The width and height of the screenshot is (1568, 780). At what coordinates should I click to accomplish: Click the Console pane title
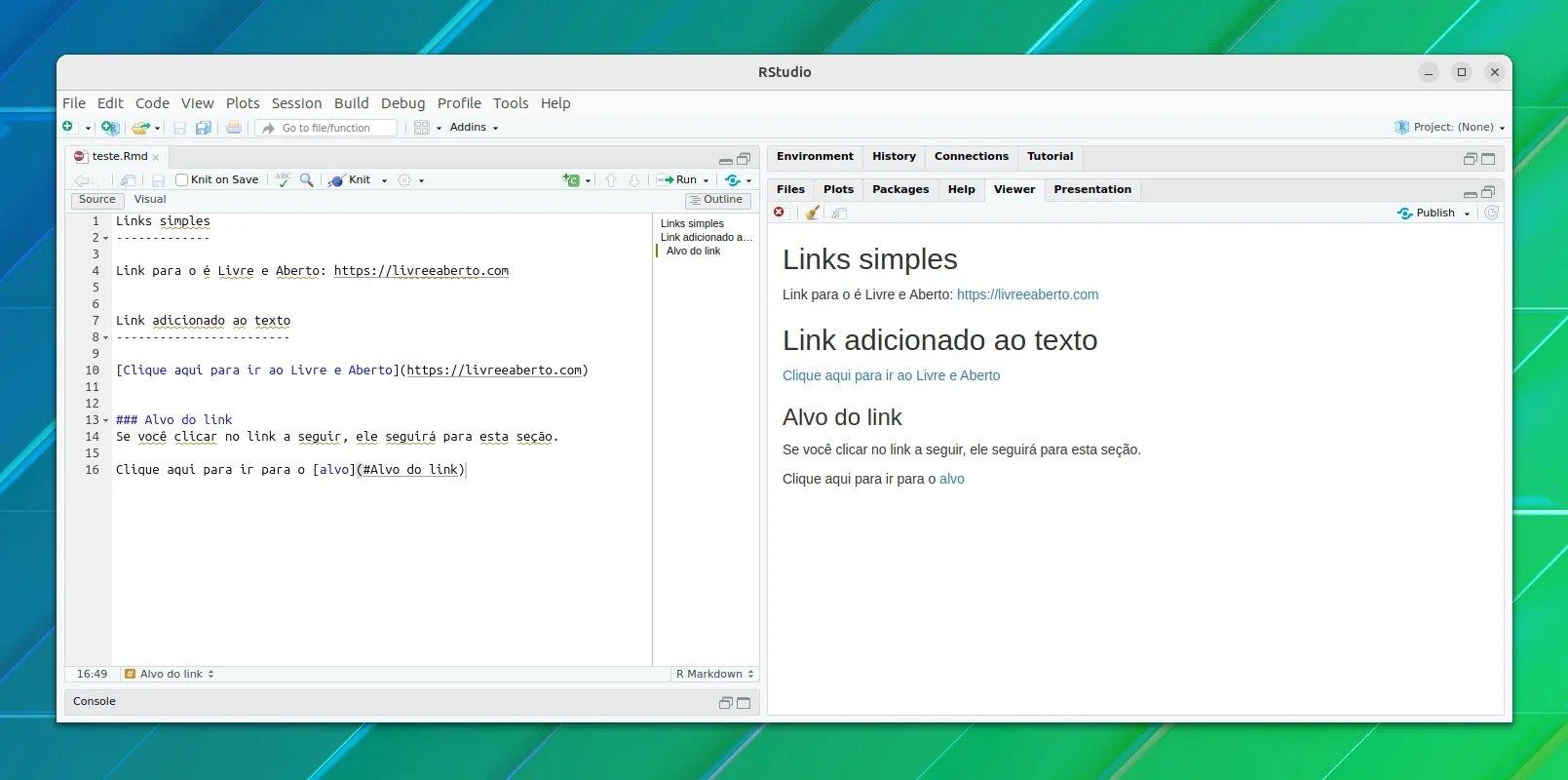pyautogui.click(x=95, y=702)
